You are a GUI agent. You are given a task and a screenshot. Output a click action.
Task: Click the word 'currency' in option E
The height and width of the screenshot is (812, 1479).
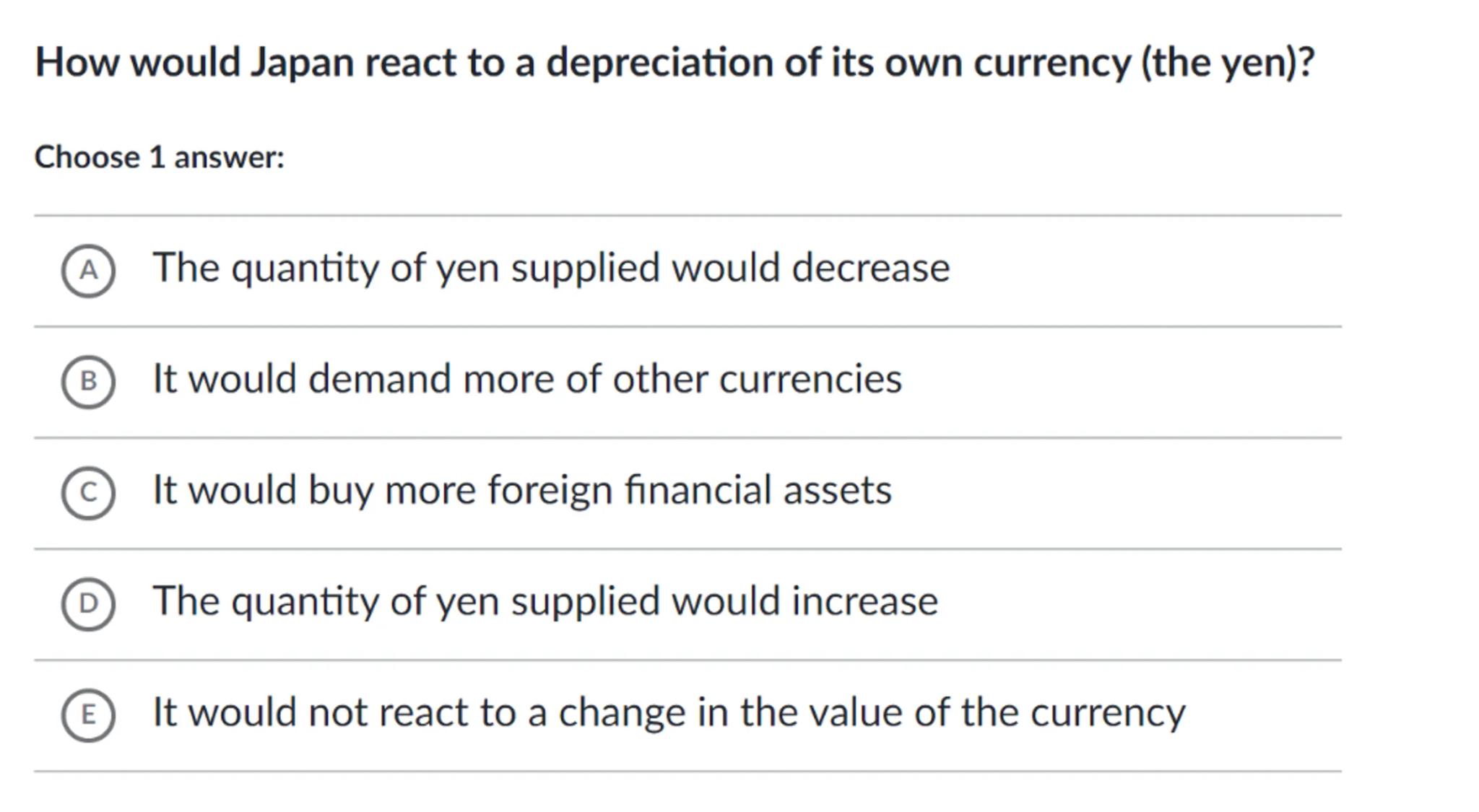click(1108, 712)
